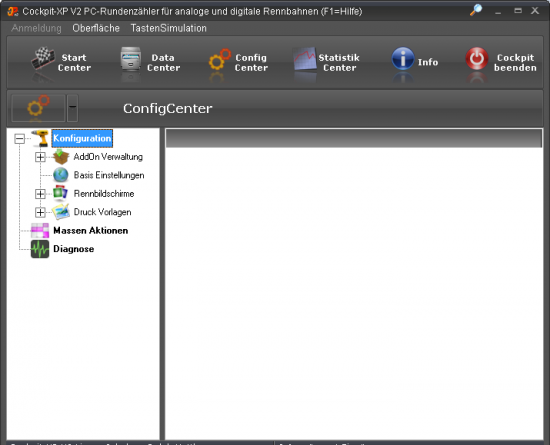Open Config Center gears icon in toolbar
Screen dimensions: 550x445
220,59
